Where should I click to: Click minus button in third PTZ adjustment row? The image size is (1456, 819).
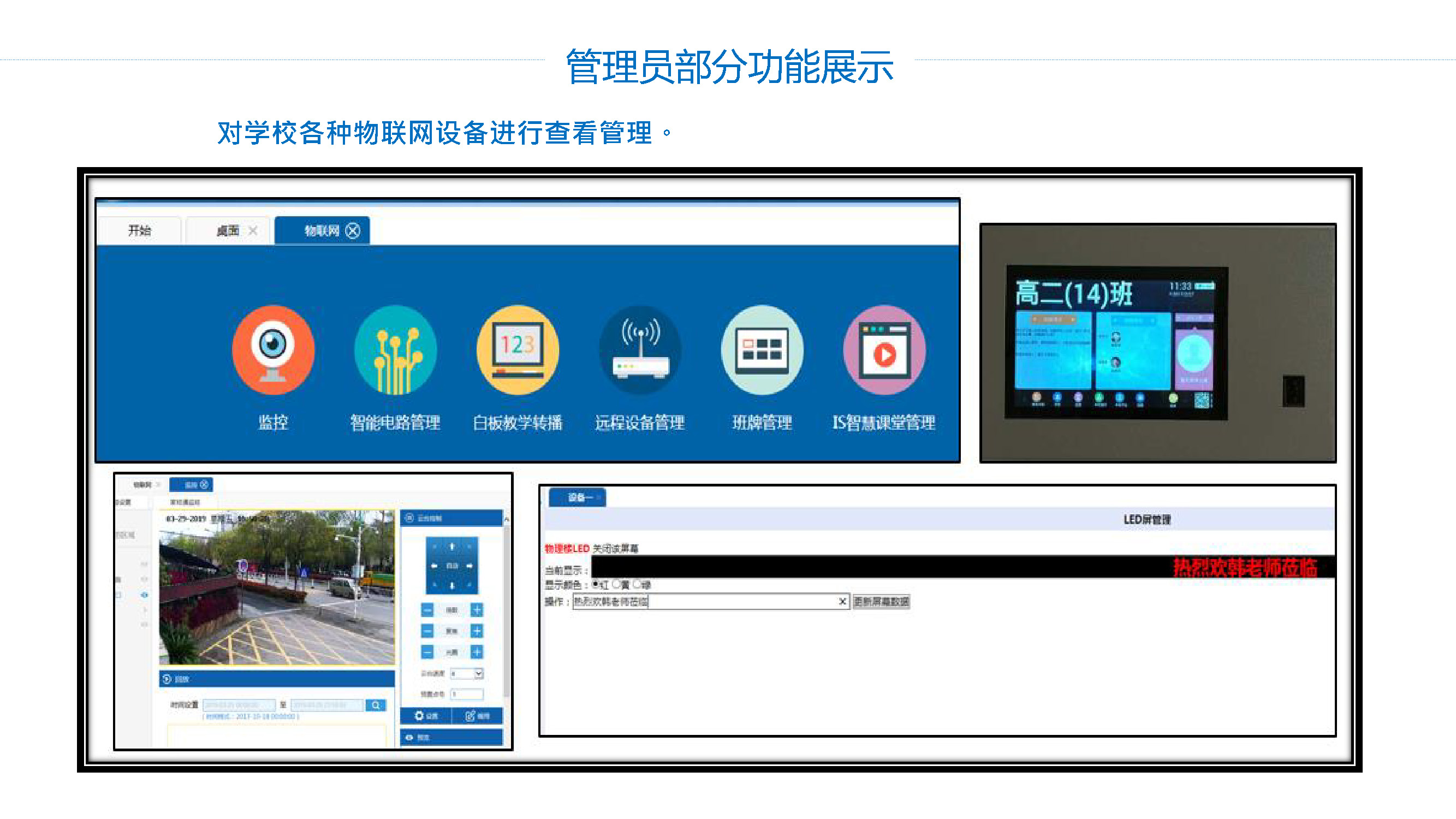tap(427, 652)
